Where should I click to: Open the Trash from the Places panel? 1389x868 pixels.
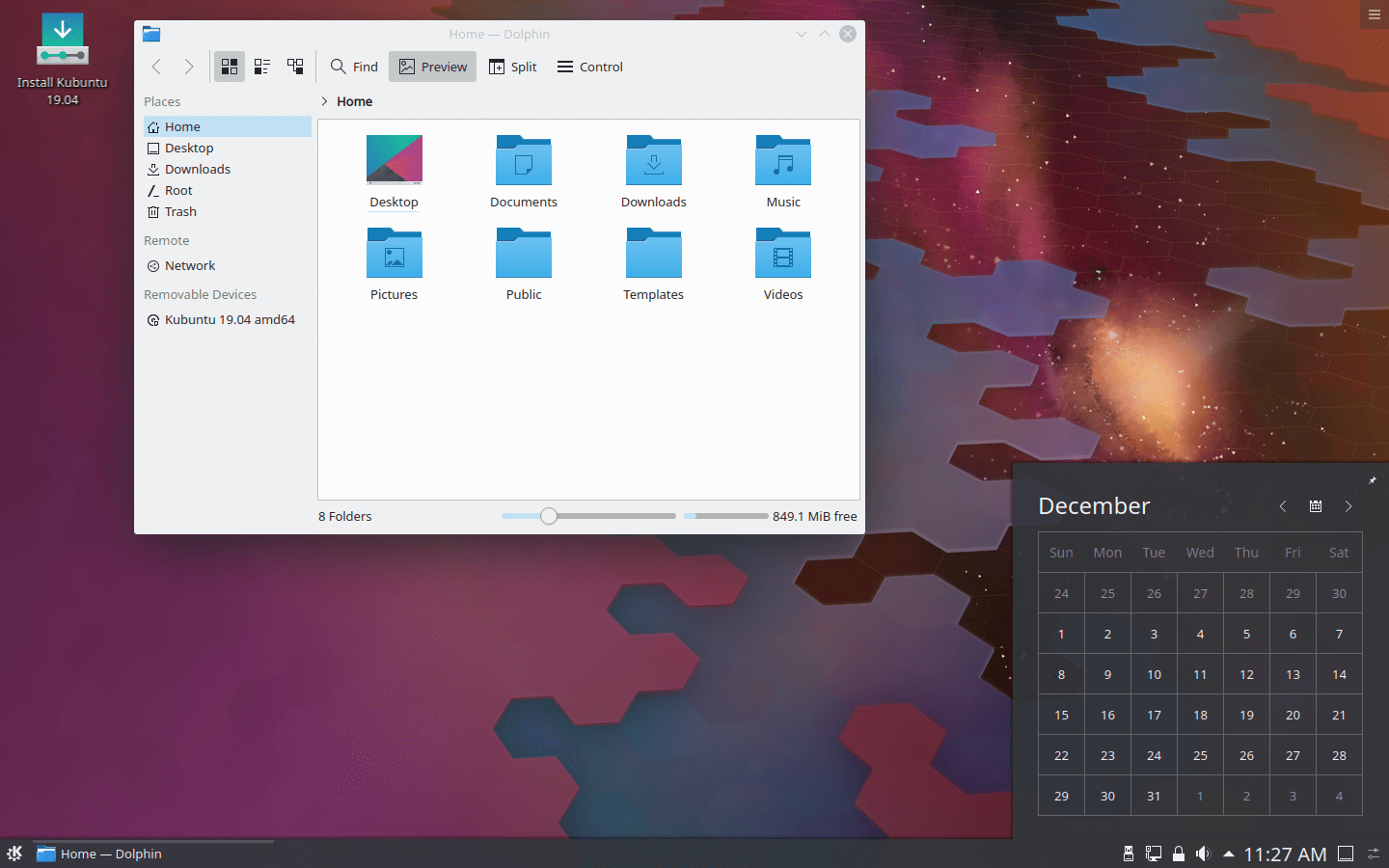179,211
